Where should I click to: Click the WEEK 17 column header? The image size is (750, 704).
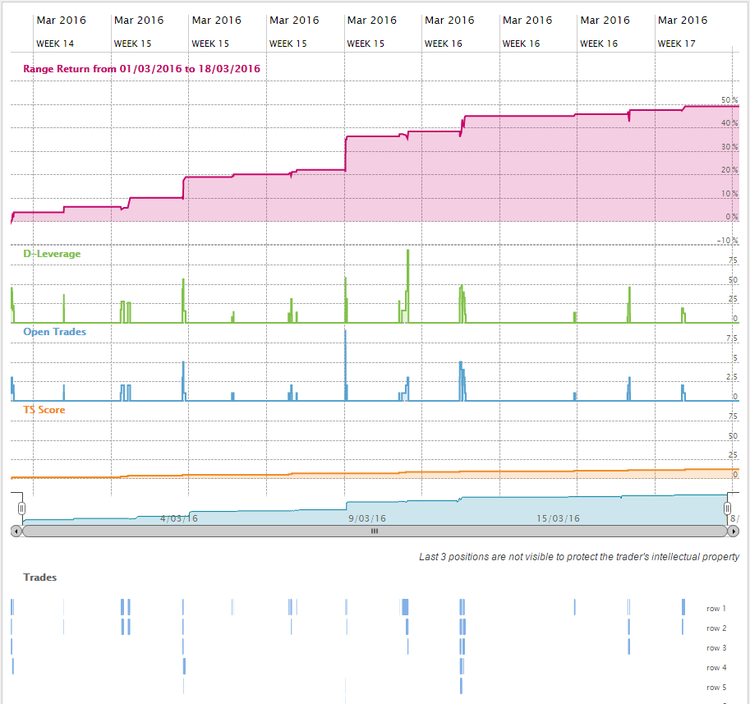click(x=676, y=44)
